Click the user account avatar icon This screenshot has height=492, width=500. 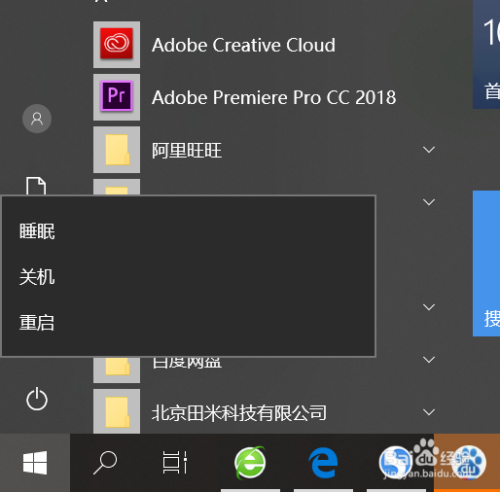(x=37, y=118)
